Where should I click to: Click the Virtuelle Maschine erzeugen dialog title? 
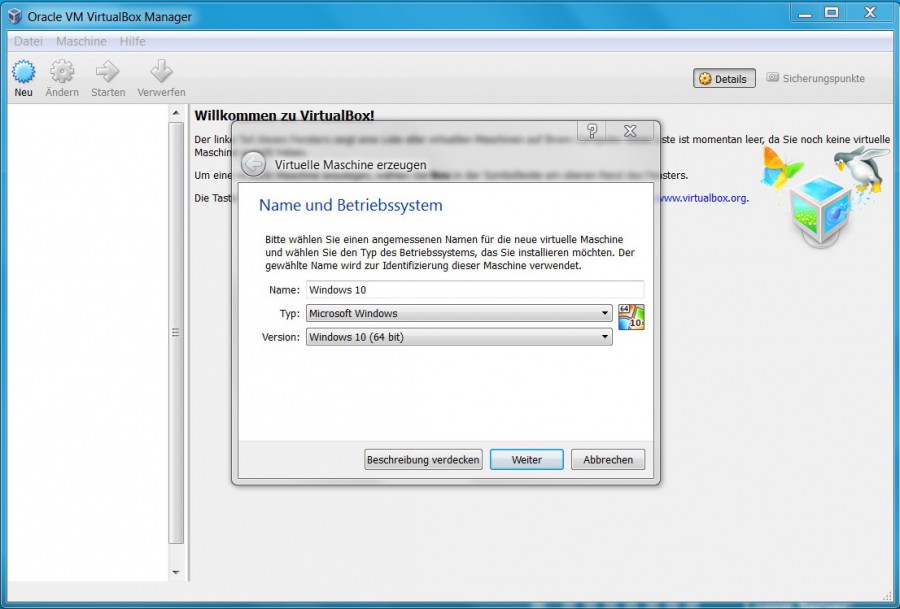pyautogui.click(x=350, y=165)
